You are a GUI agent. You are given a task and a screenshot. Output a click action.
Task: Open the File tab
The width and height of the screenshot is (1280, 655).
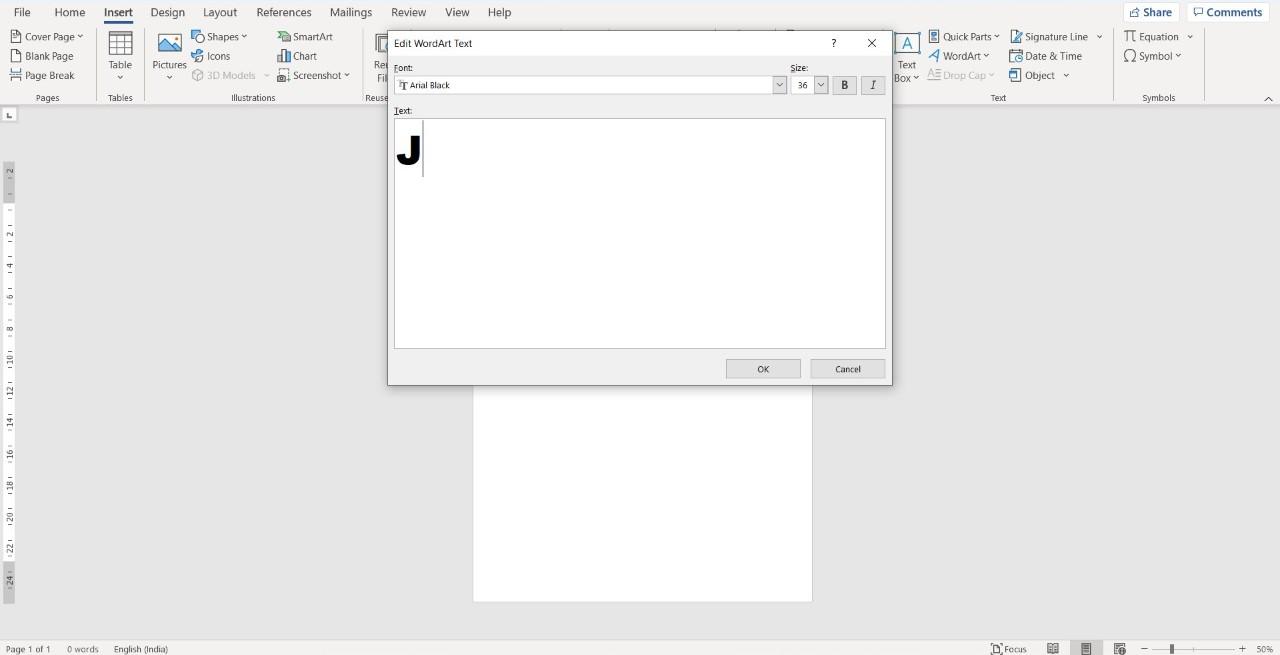coord(22,12)
